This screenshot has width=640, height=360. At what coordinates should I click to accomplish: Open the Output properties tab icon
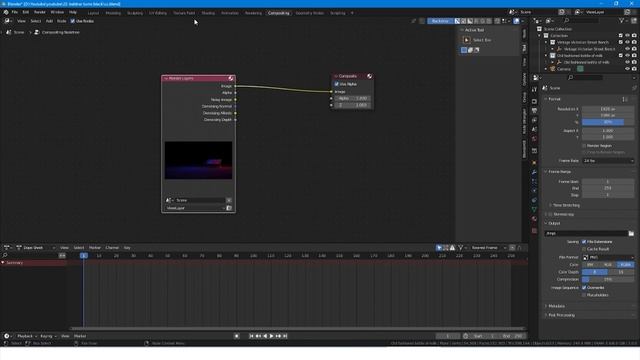(x=534, y=110)
